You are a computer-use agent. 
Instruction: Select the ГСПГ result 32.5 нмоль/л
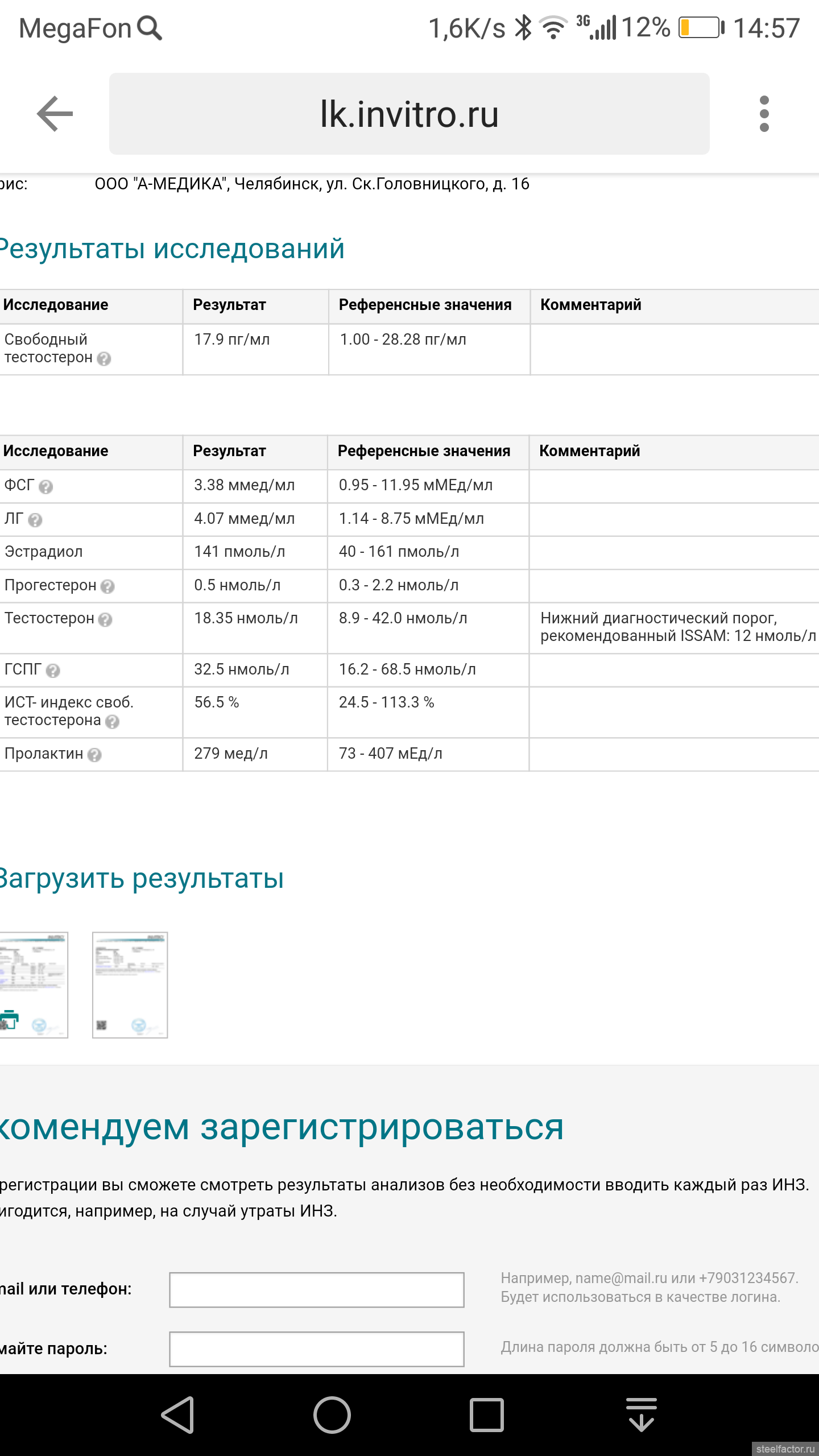point(242,669)
